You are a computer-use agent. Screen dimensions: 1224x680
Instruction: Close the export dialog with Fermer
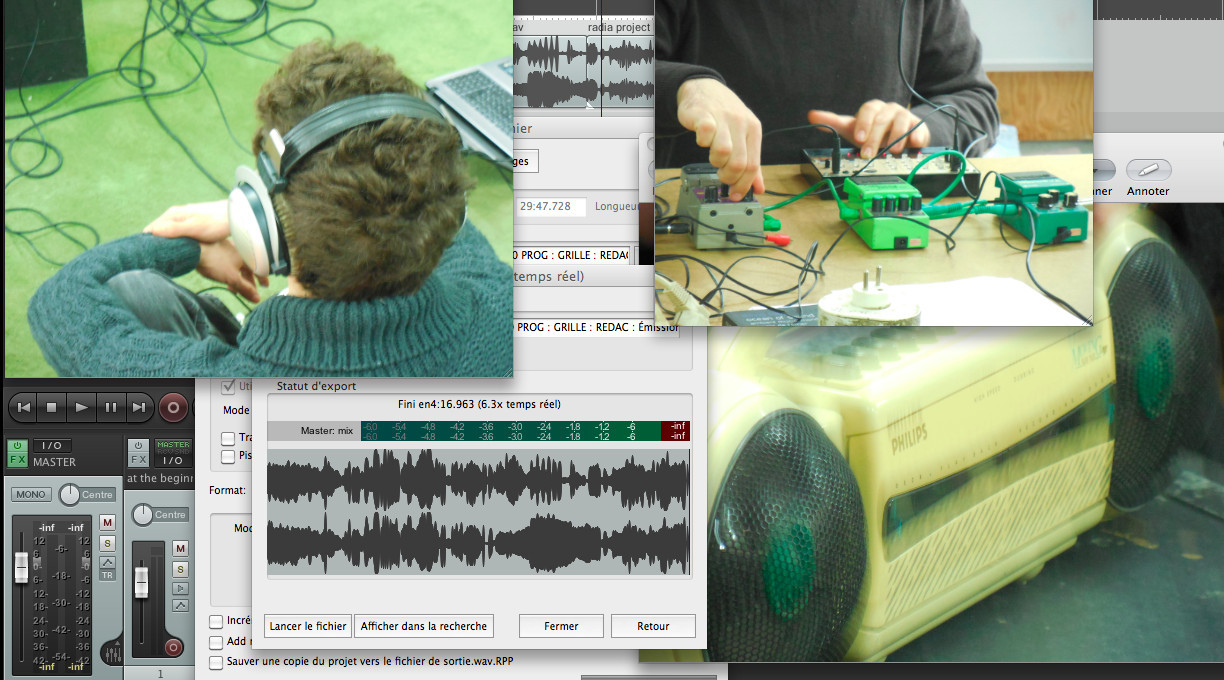(x=561, y=626)
